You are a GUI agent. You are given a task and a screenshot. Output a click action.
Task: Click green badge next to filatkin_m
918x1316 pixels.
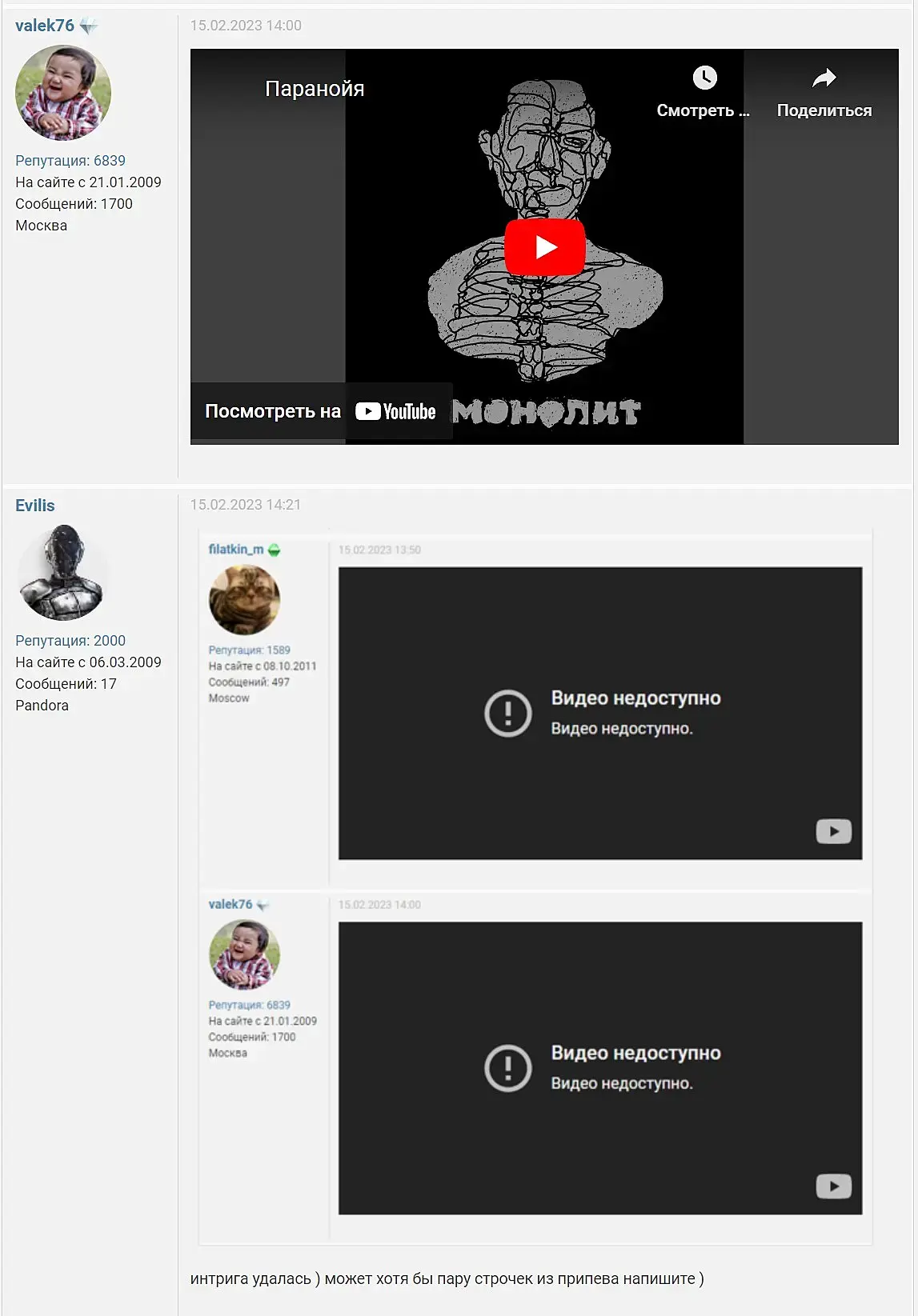click(275, 550)
